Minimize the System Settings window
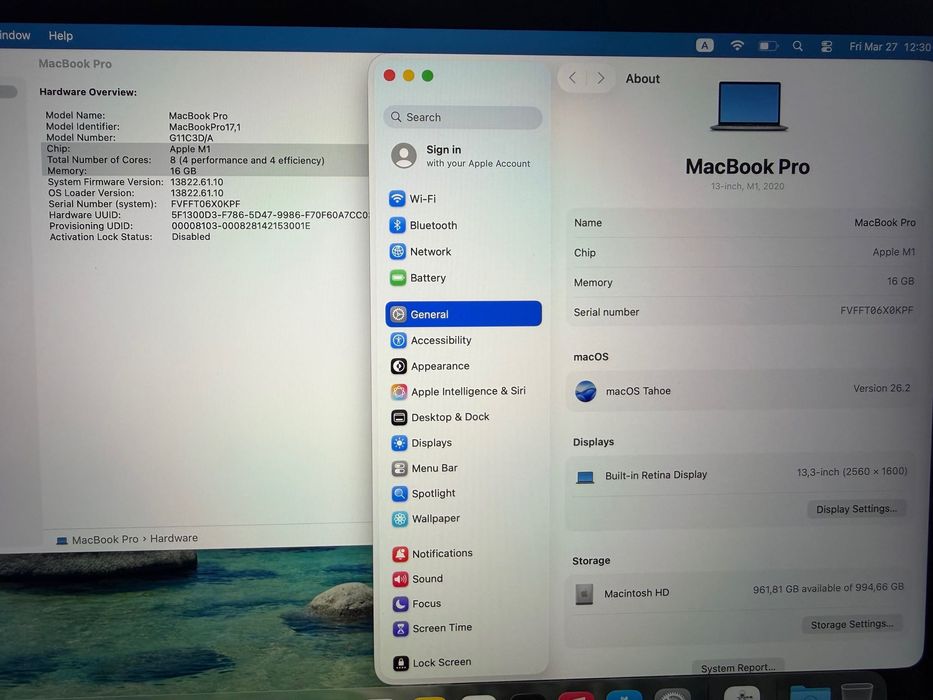Viewport: 933px width, 700px height. coord(409,75)
